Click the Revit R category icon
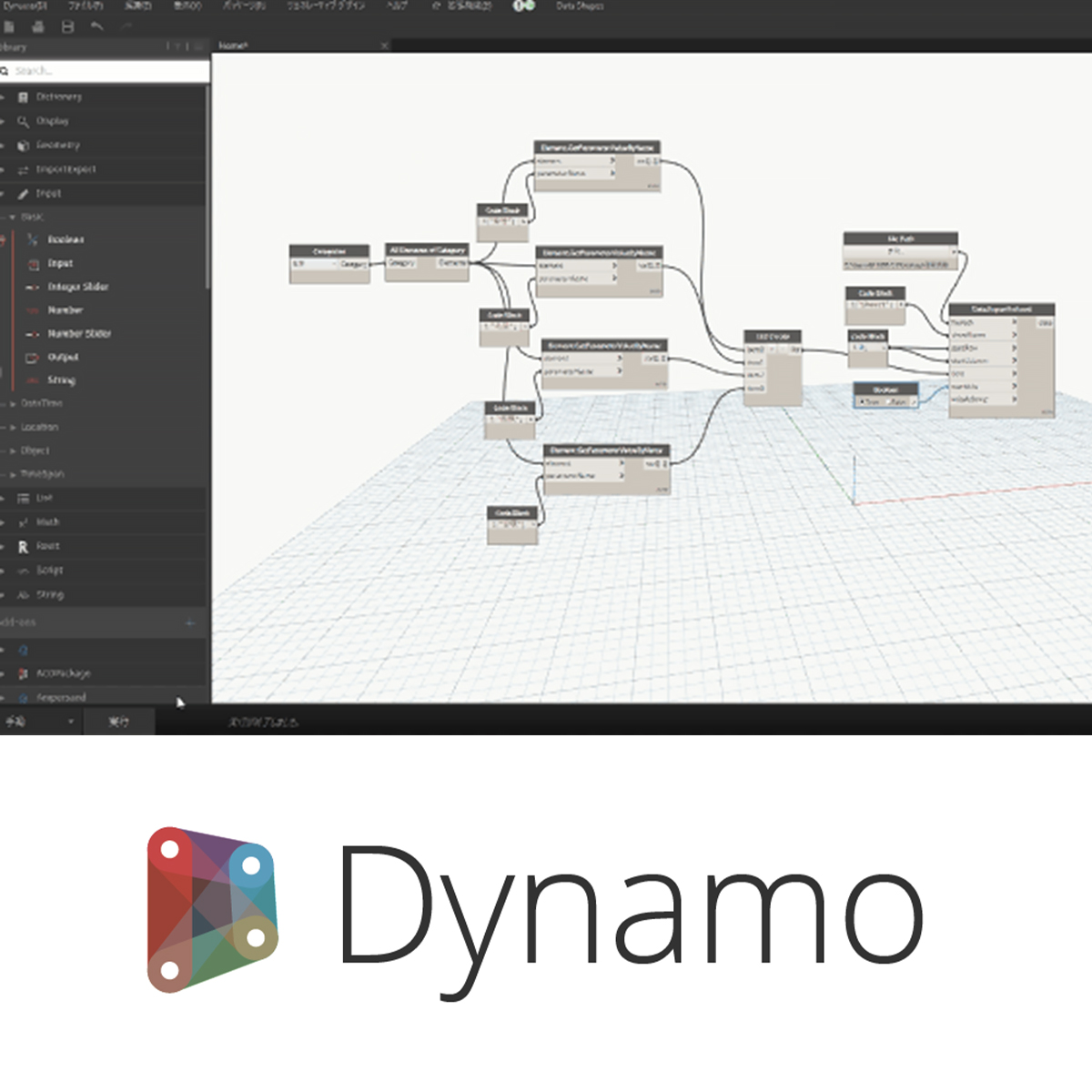This screenshot has width=1092, height=1092. (24, 547)
